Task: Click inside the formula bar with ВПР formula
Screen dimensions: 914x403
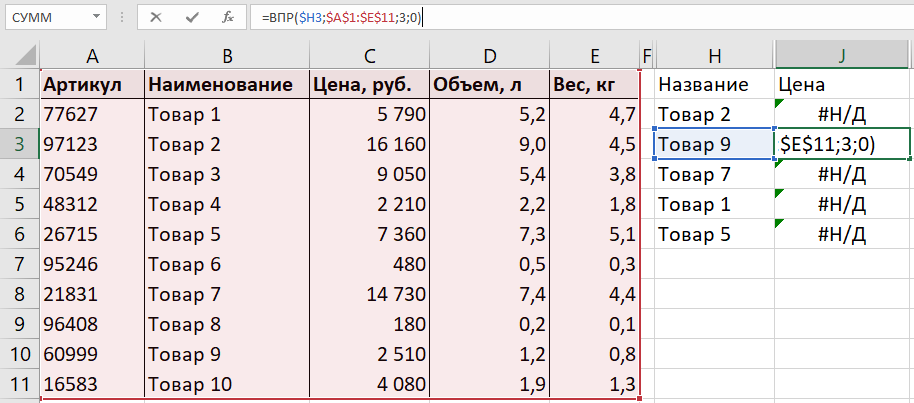Action: [x=600, y=17]
